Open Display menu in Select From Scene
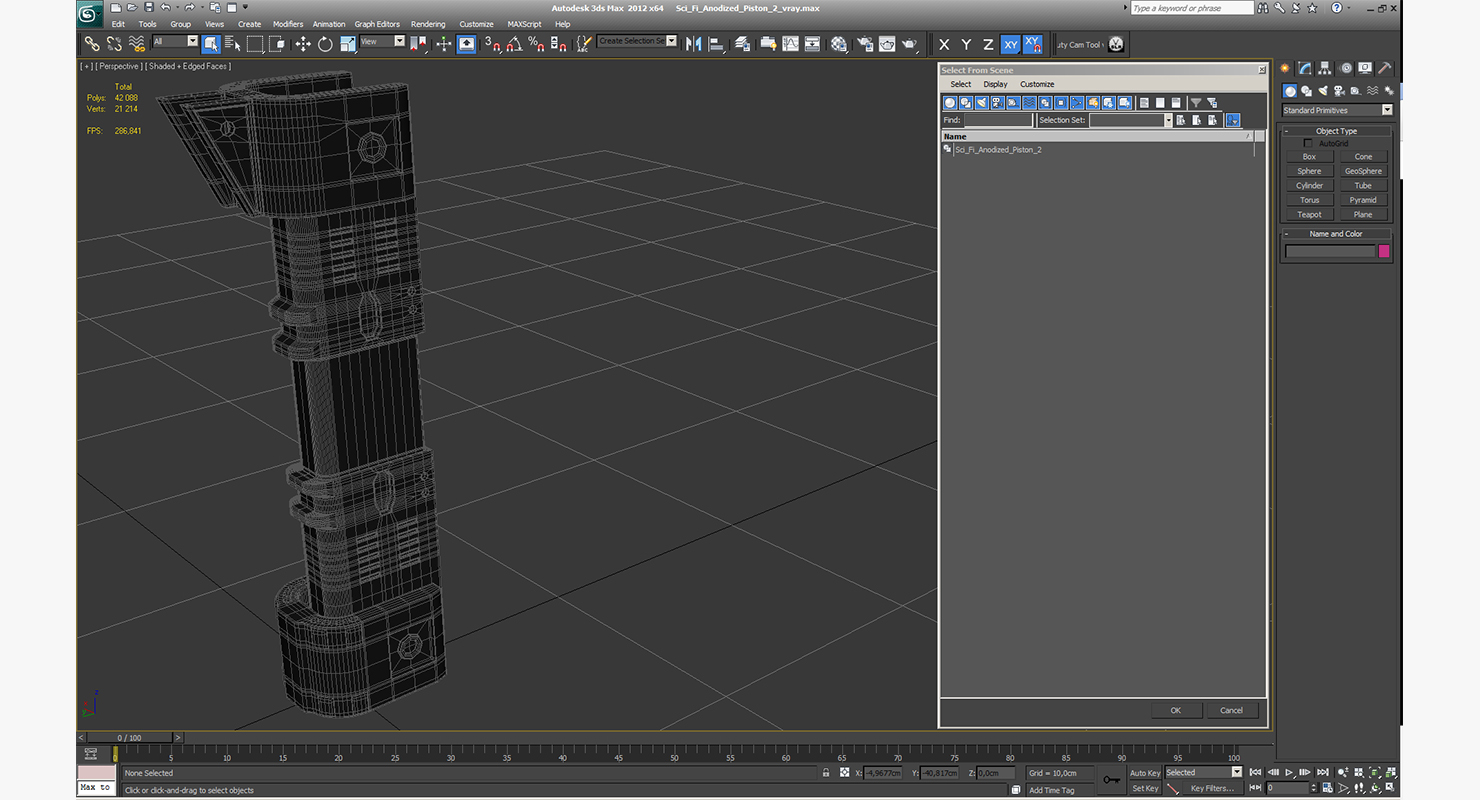 [x=995, y=84]
